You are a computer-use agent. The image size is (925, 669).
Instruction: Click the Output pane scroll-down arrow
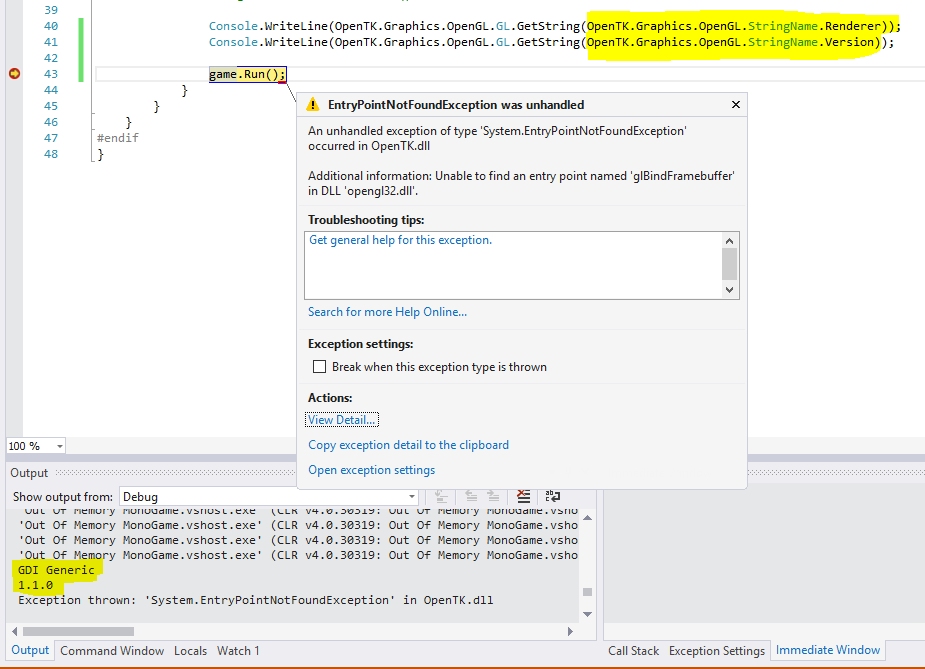588,614
